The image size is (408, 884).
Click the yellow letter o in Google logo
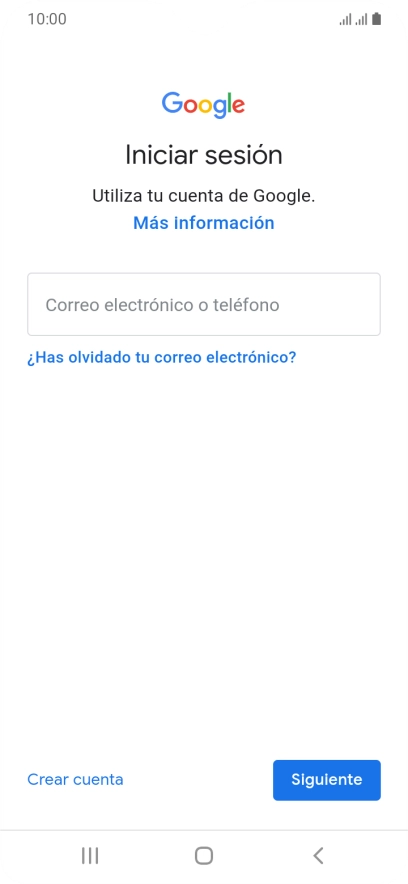[x=206, y=107]
